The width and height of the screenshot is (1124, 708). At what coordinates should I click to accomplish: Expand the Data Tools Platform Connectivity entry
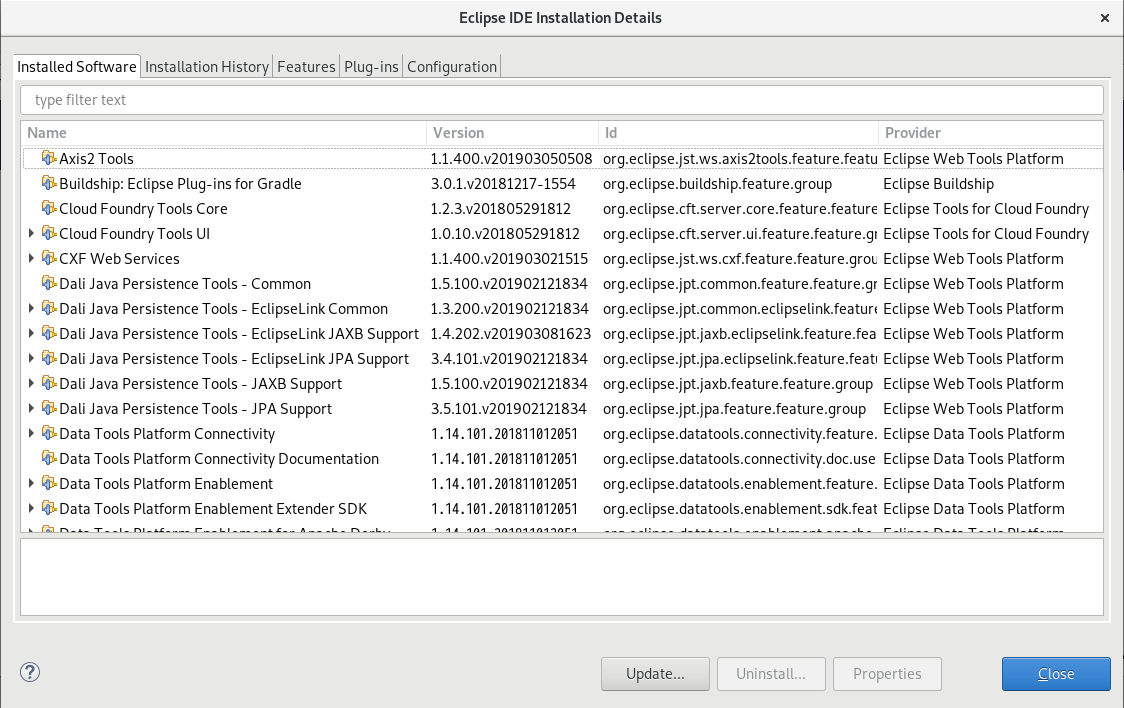[31, 434]
